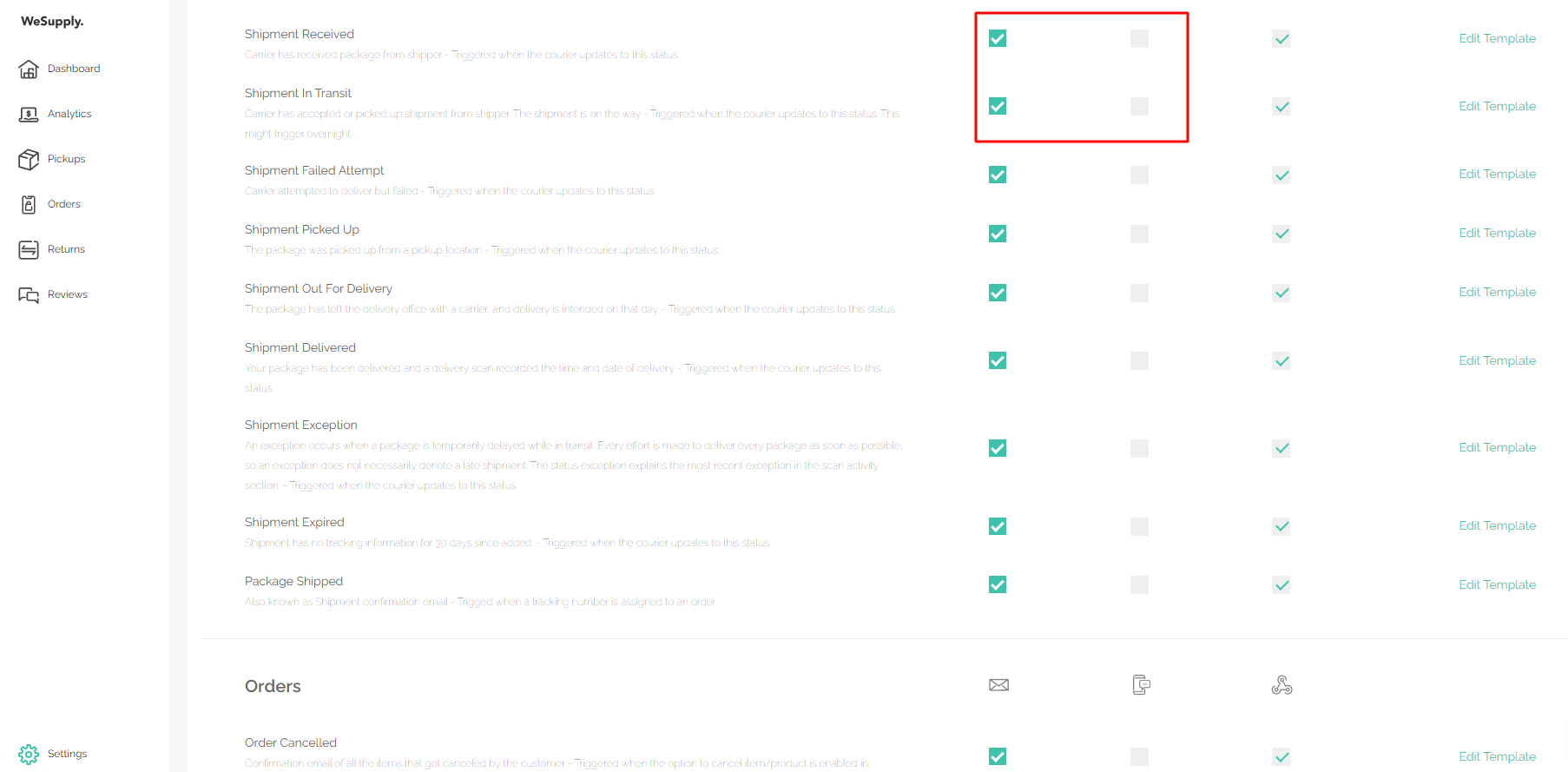Edit Template for Package Shipped
The image size is (1568, 772).
click(x=1497, y=584)
